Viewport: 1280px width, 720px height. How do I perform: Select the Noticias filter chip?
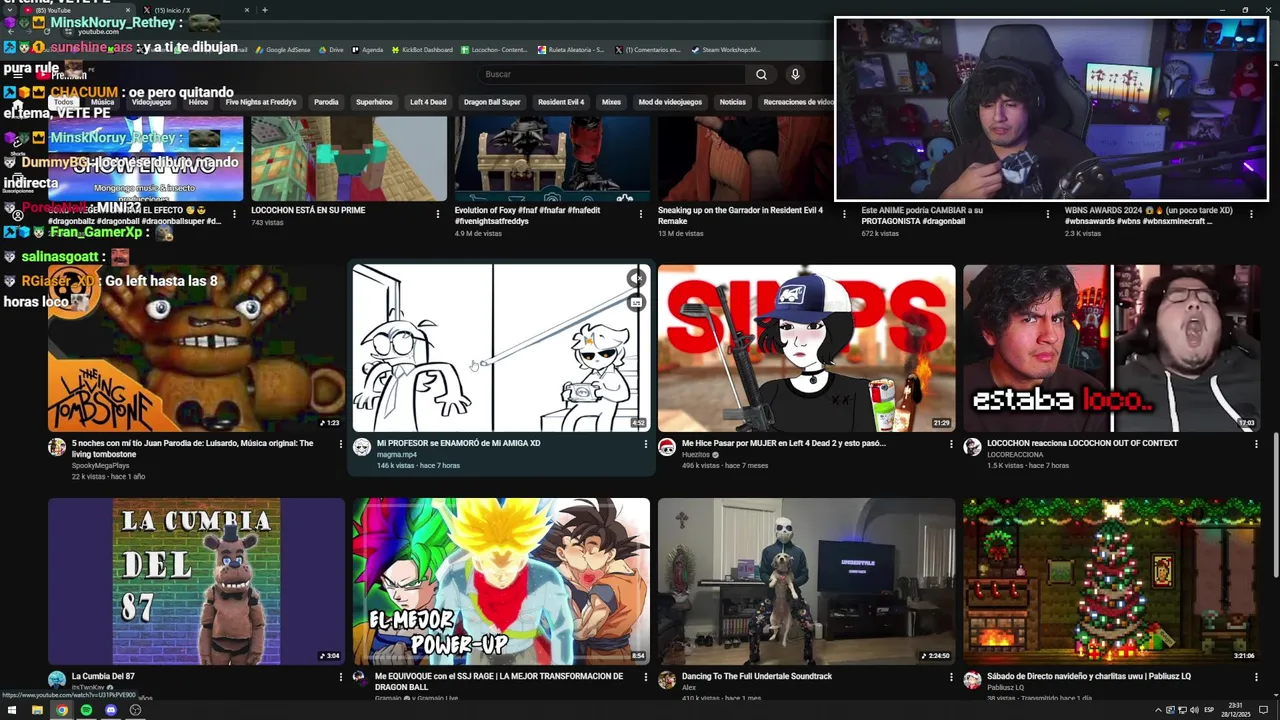733,102
